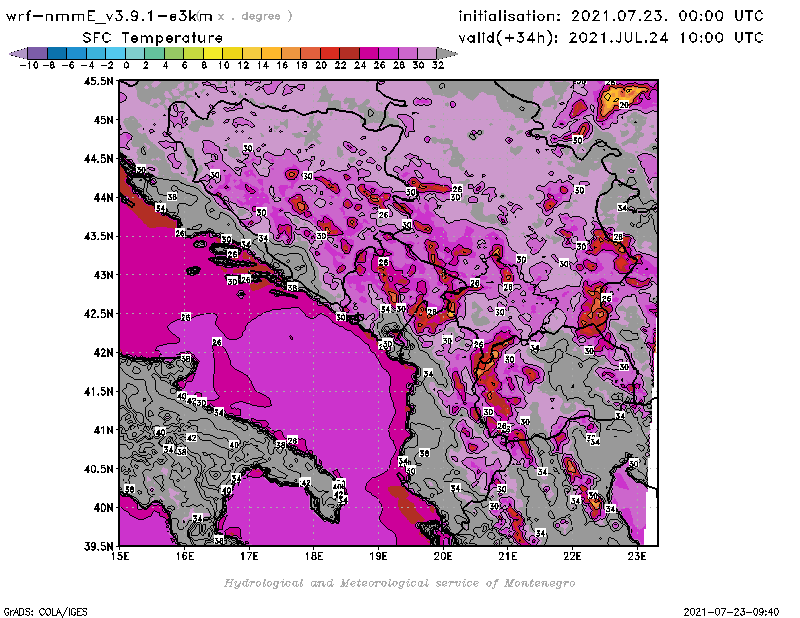The image size is (800, 618).
Task: Click the dark red 22 to 24 legend swatch
Action: pyautogui.click(x=349, y=53)
